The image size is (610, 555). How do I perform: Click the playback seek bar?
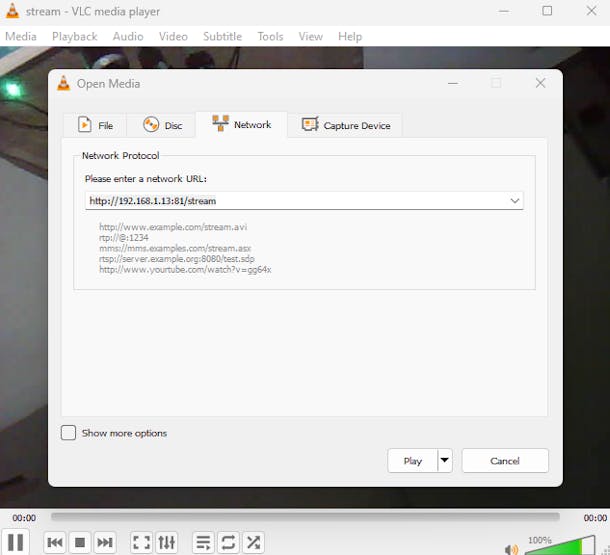[305, 516]
